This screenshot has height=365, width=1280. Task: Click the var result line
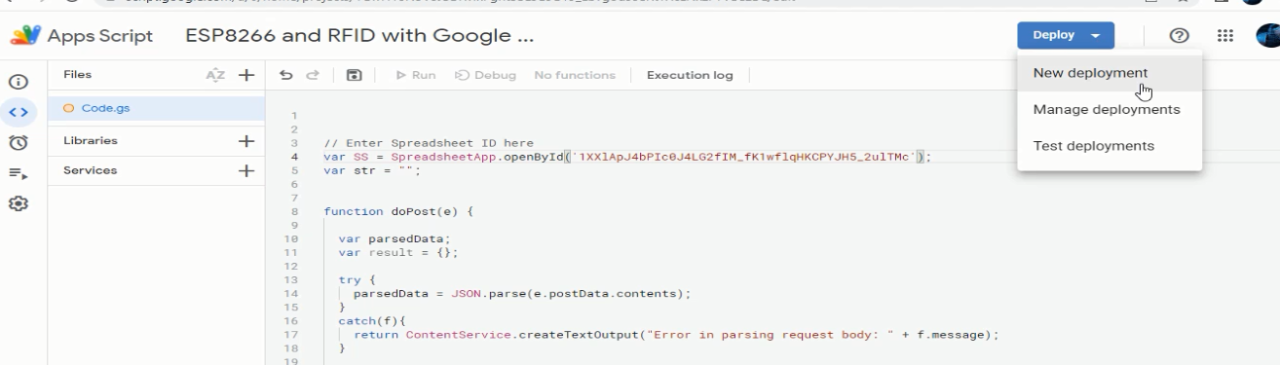397,253
